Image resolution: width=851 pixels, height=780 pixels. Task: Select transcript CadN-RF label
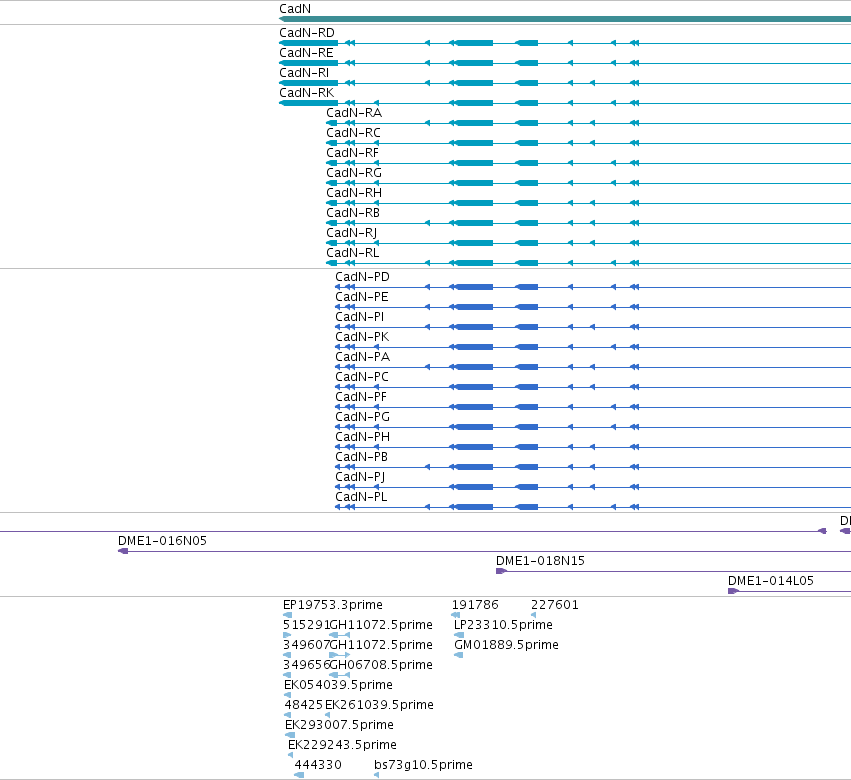(352, 153)
